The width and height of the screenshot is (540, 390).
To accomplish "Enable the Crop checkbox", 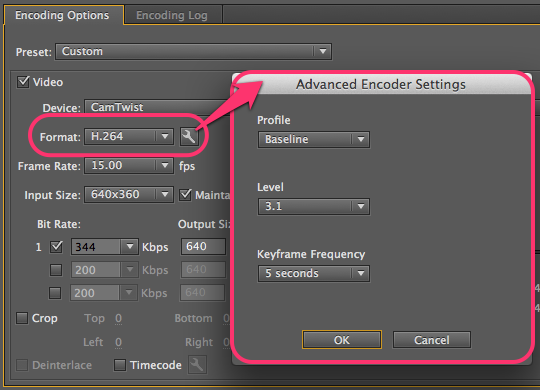I will (x=22, y=318).
